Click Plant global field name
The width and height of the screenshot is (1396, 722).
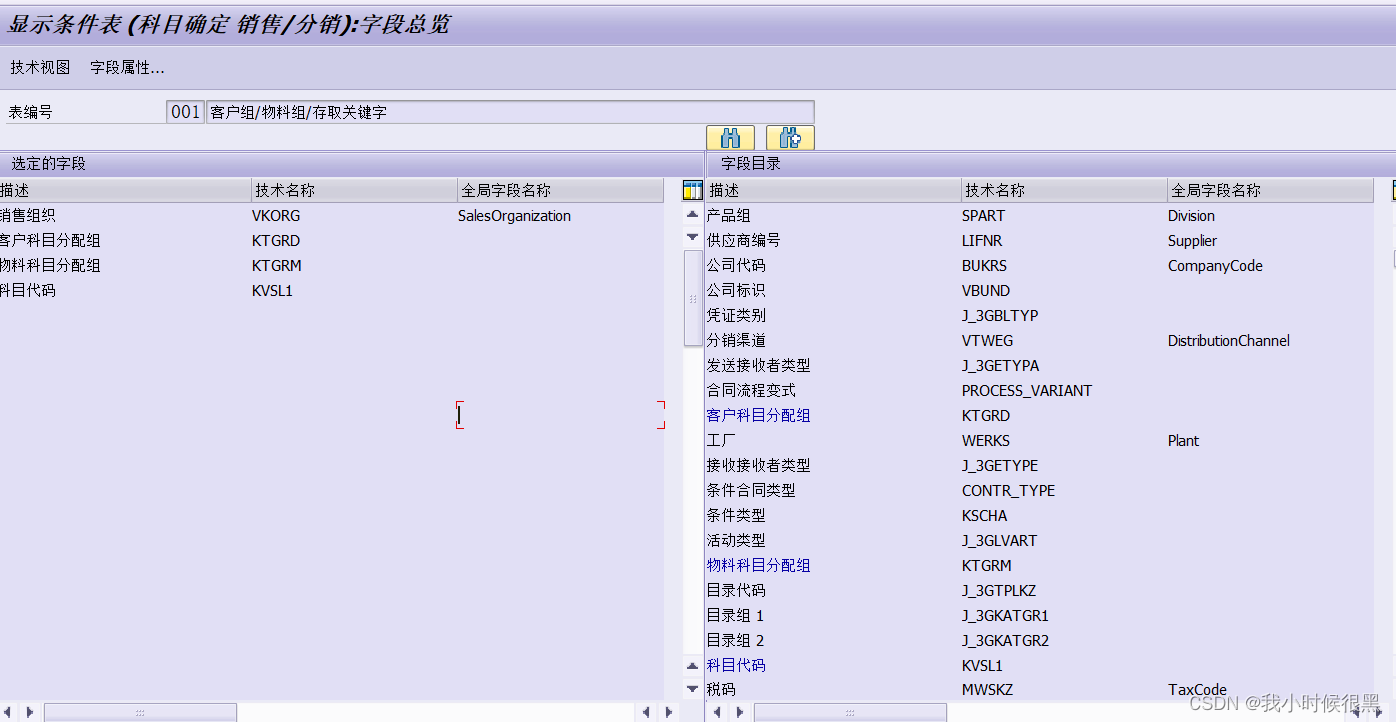coord(1183,441)
